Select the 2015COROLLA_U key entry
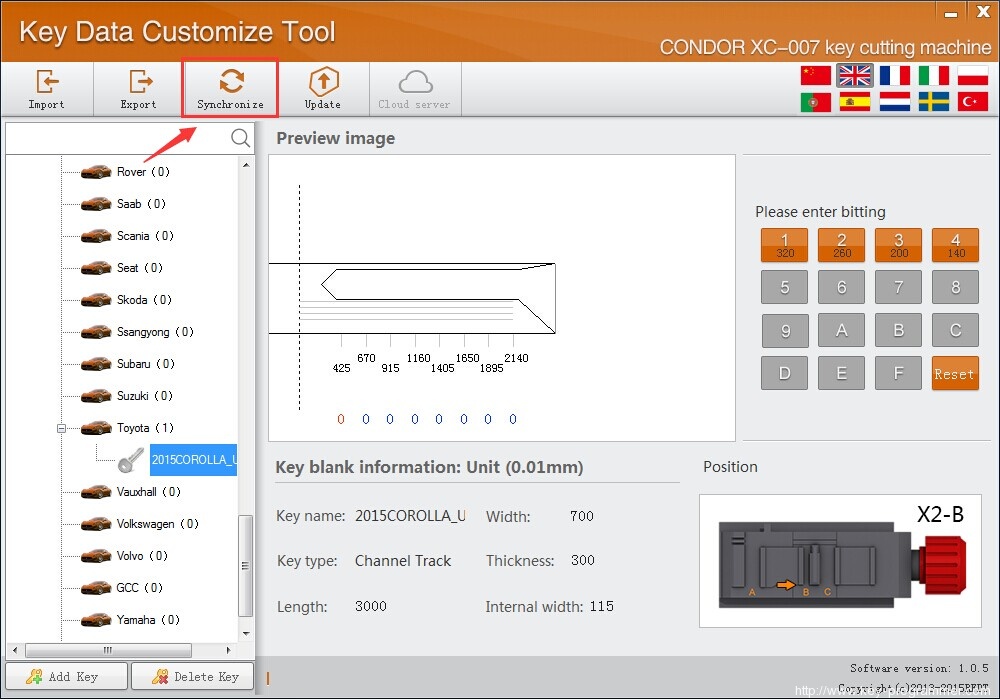Viewport: 1000px width, 700px height. click(193, 460)
